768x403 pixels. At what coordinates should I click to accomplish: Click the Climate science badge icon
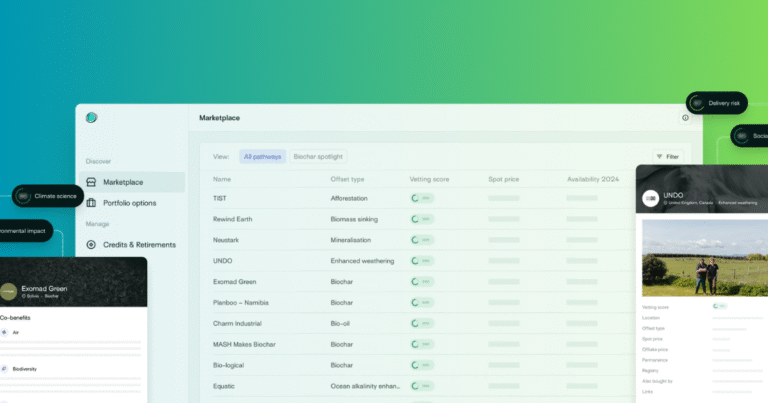(x=23, y=196)
